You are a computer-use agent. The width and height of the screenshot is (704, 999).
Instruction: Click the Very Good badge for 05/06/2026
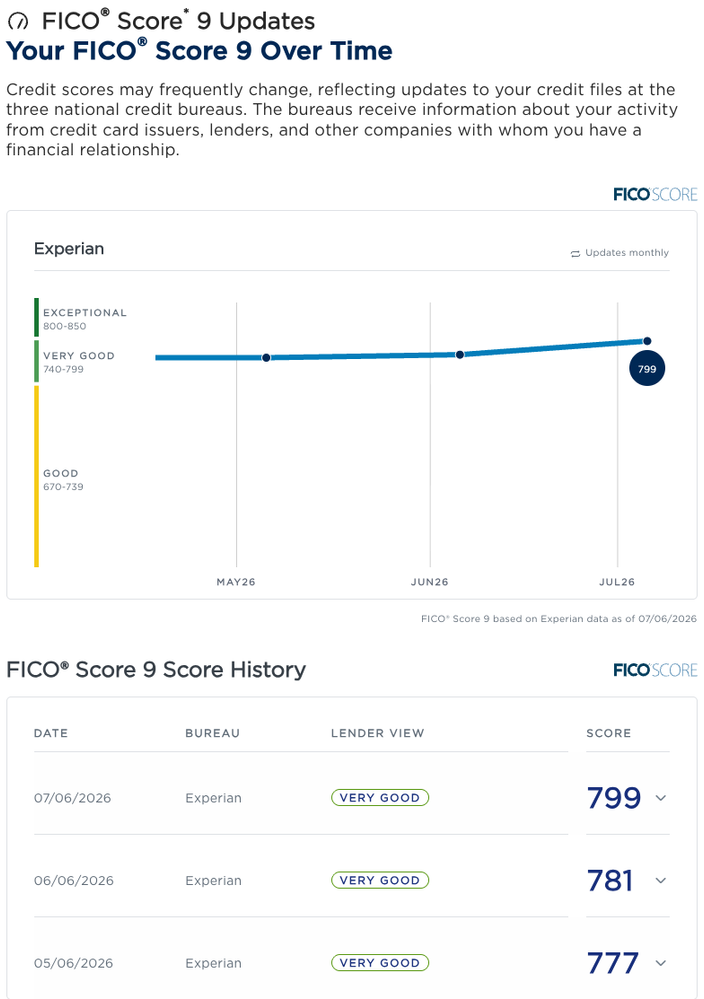(380, 963)
